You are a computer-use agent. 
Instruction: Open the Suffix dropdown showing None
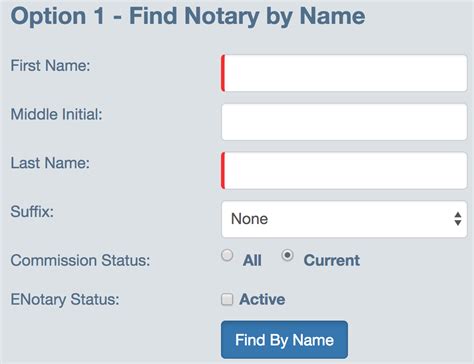(x=344, y=219)
